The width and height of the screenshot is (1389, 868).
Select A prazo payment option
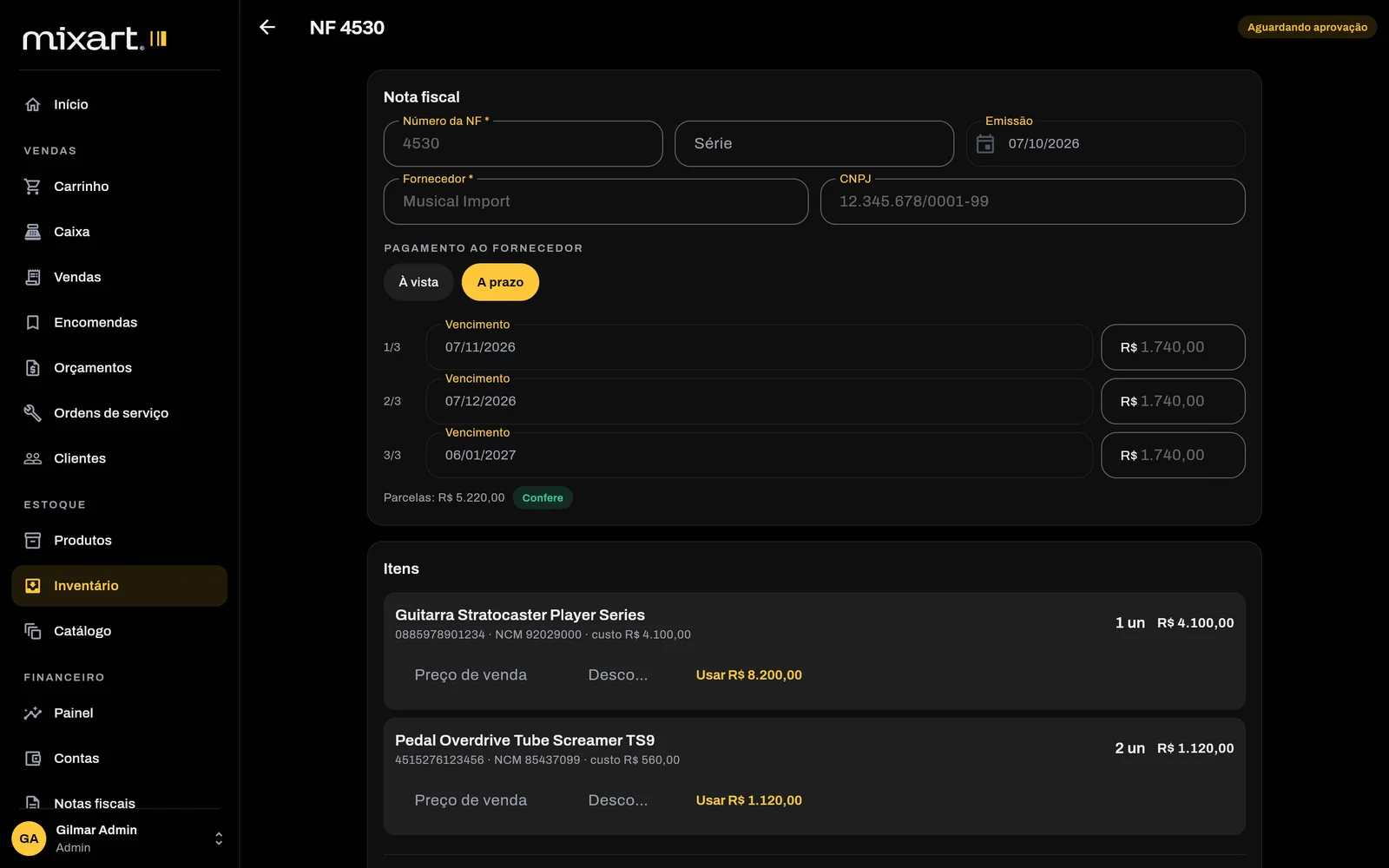click(x=500, y=282)
